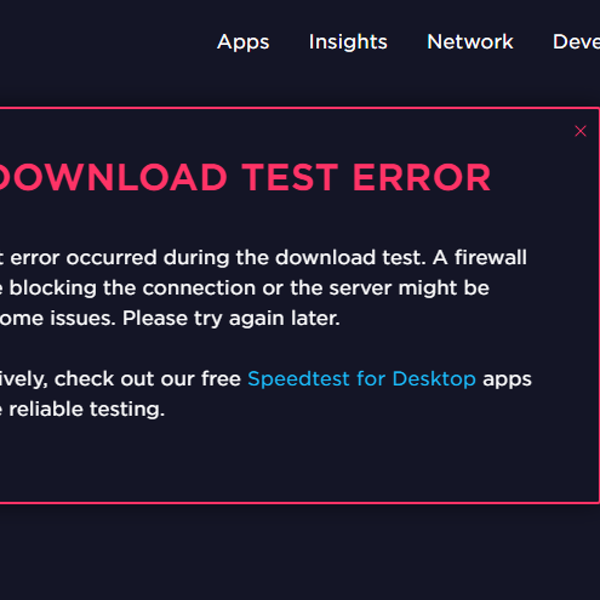Follow the Speedtest for Desktop link
Viewport: 600px width, 600px height.
(362, 379)
